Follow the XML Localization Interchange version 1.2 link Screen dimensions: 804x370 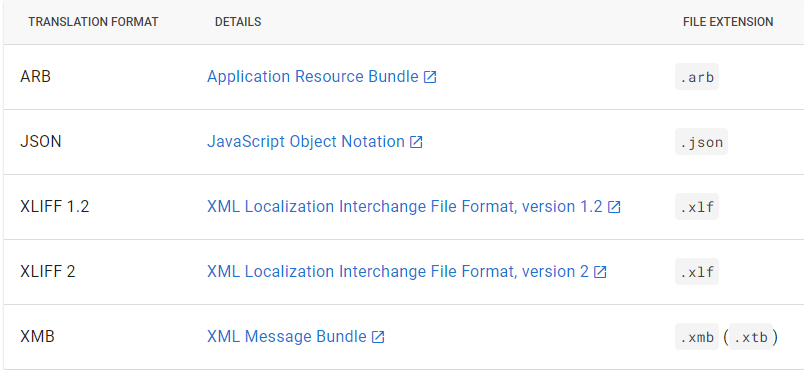tap(405, 207)
